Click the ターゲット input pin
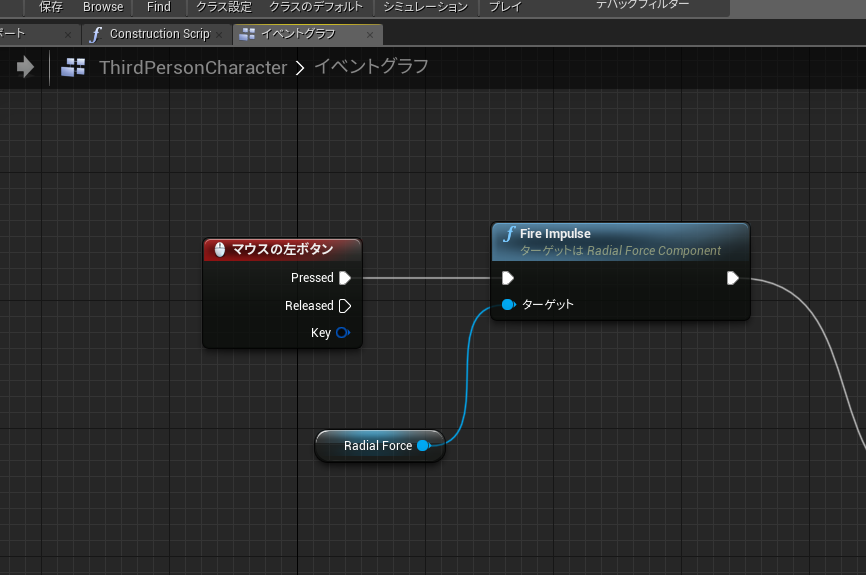The height and width of the screenshot is (575, 866). point(508,304)
